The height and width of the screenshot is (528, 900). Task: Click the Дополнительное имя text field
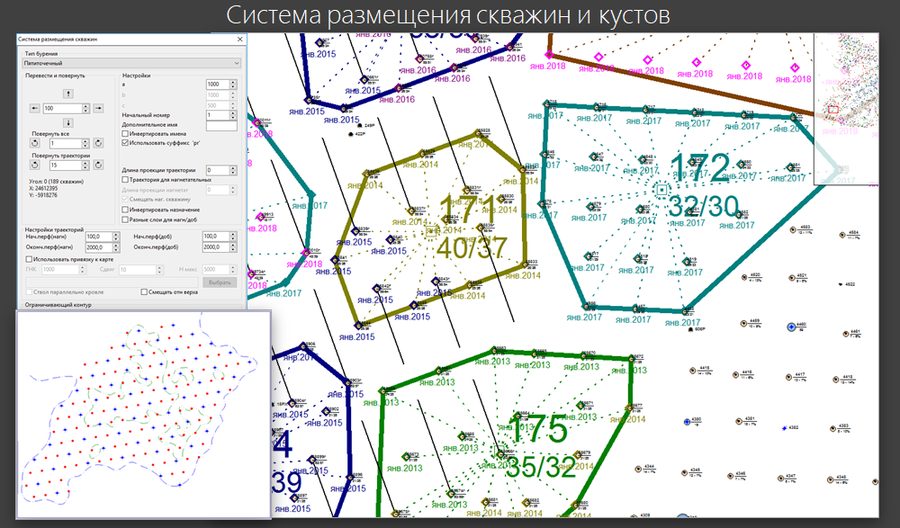point(222,125)
